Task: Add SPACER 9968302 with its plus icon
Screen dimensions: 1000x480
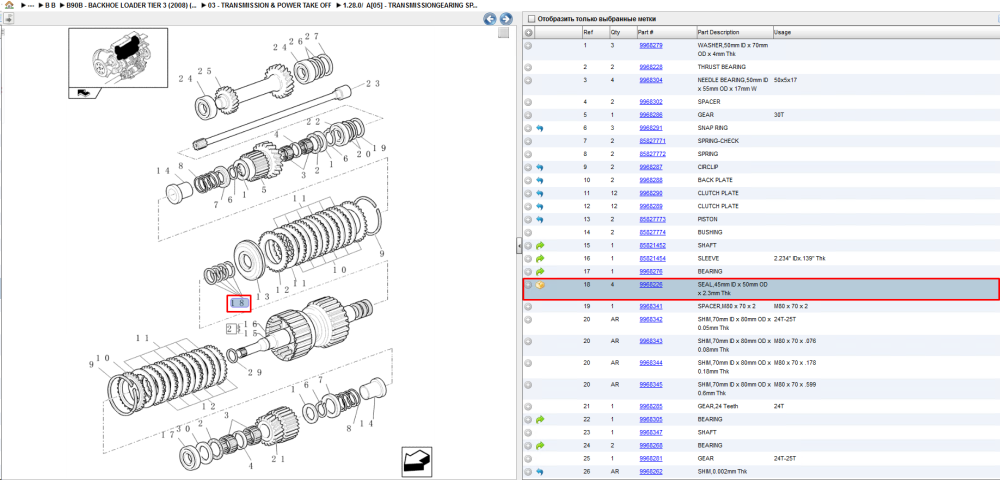Action: [x=529, y=102]
